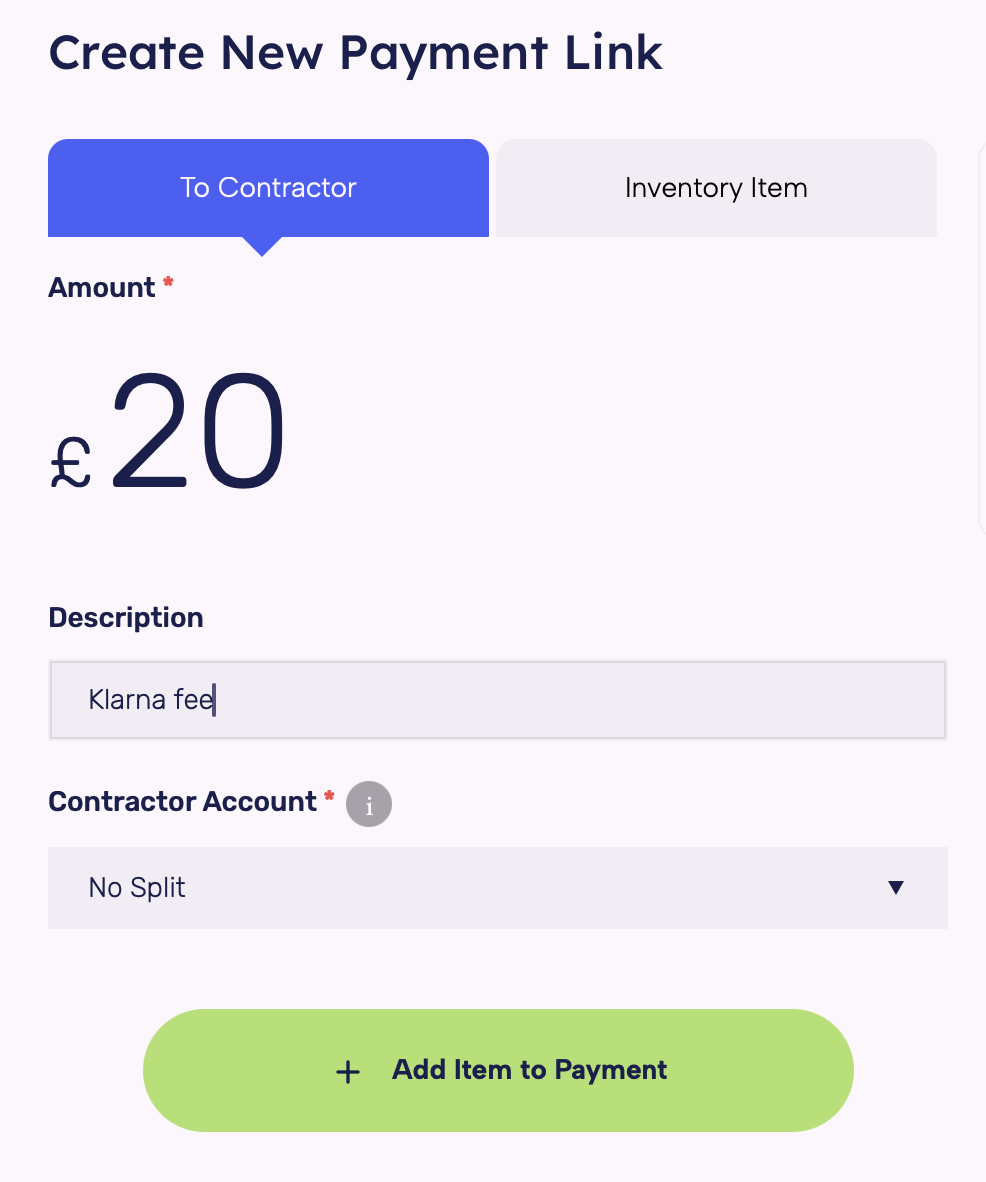Click the Klarna fee text in Description

tap(151, 699)
